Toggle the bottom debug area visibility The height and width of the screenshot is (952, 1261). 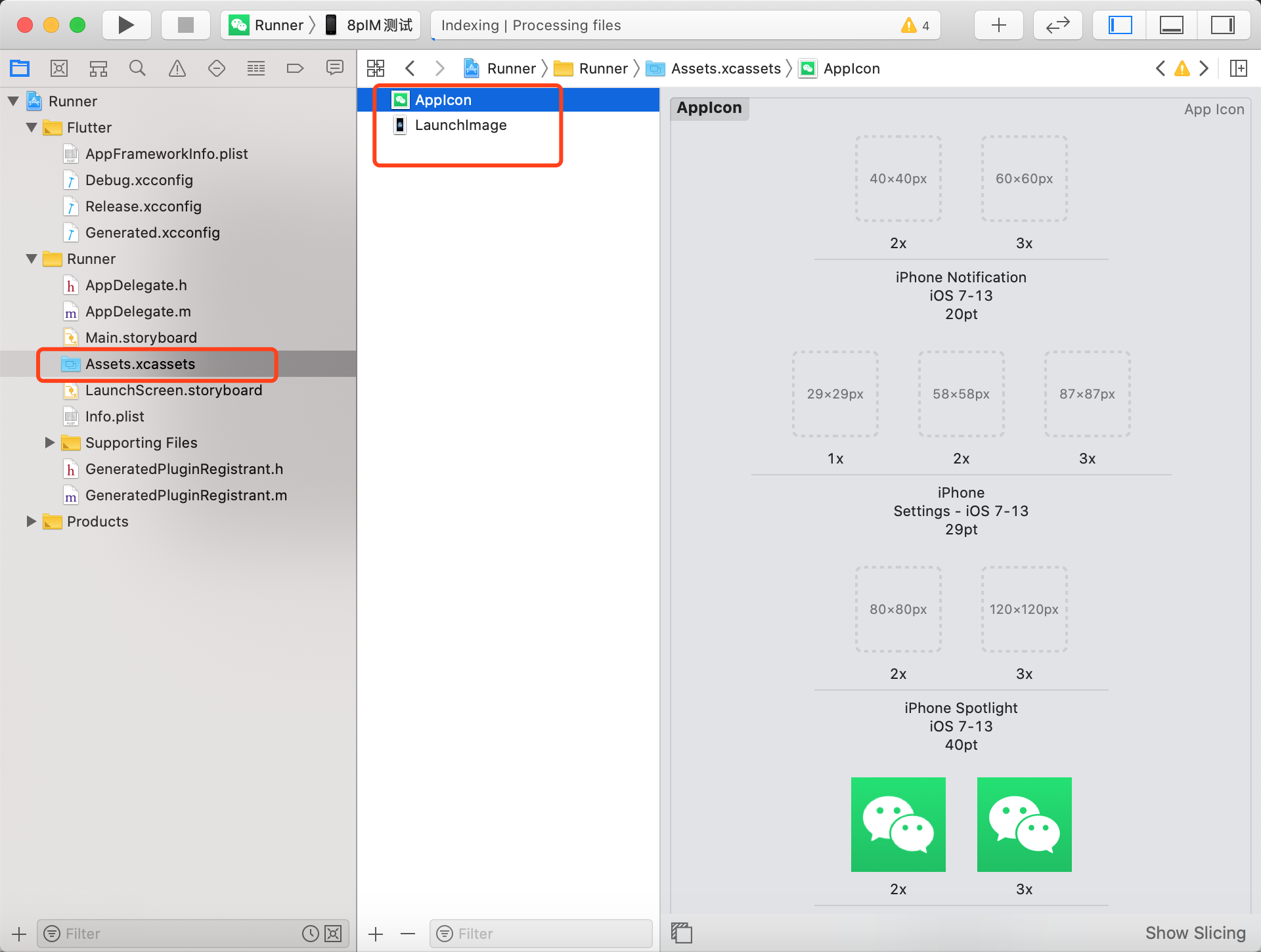point(1171,25)
